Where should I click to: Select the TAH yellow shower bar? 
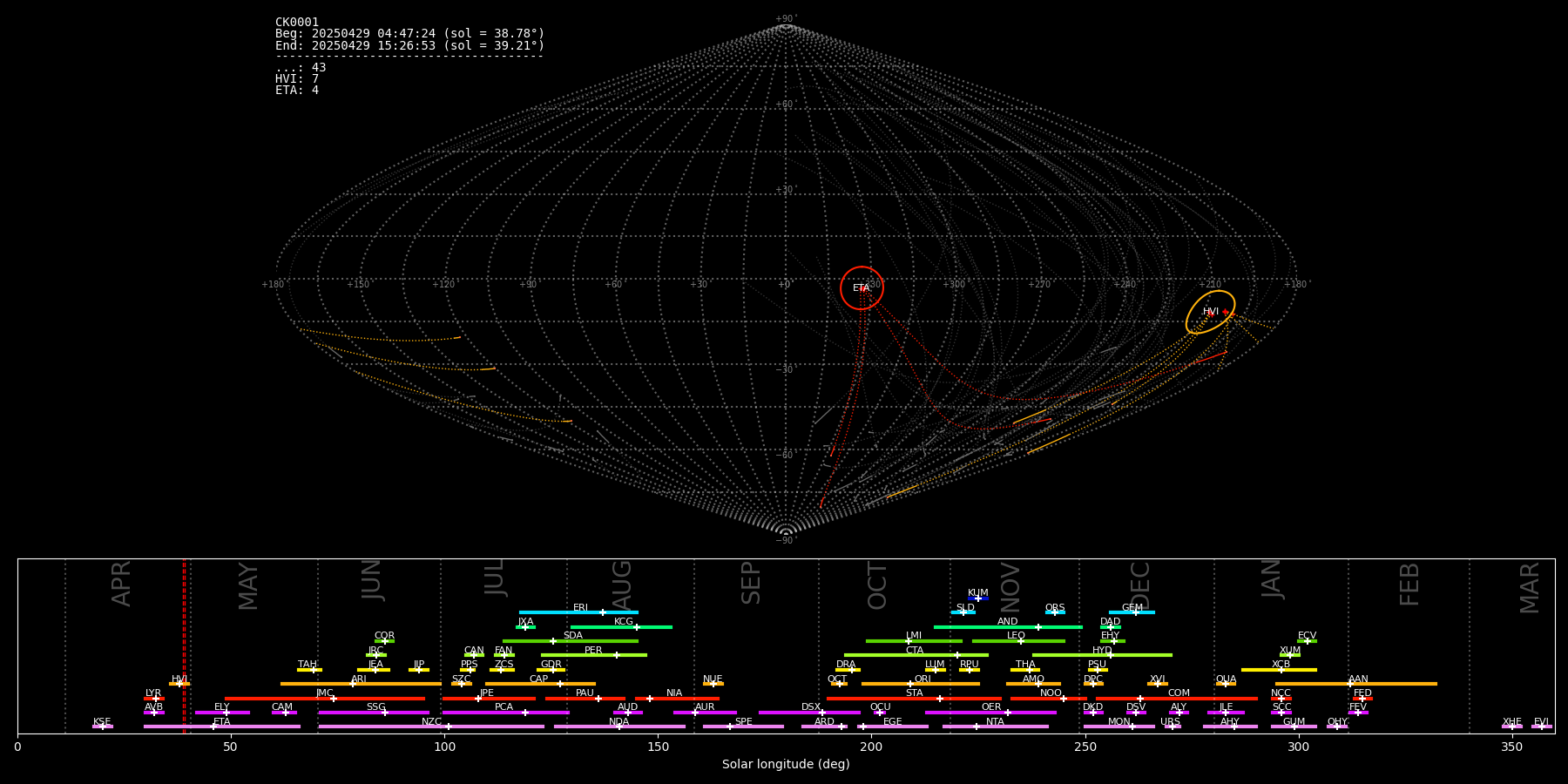(309, 670)
